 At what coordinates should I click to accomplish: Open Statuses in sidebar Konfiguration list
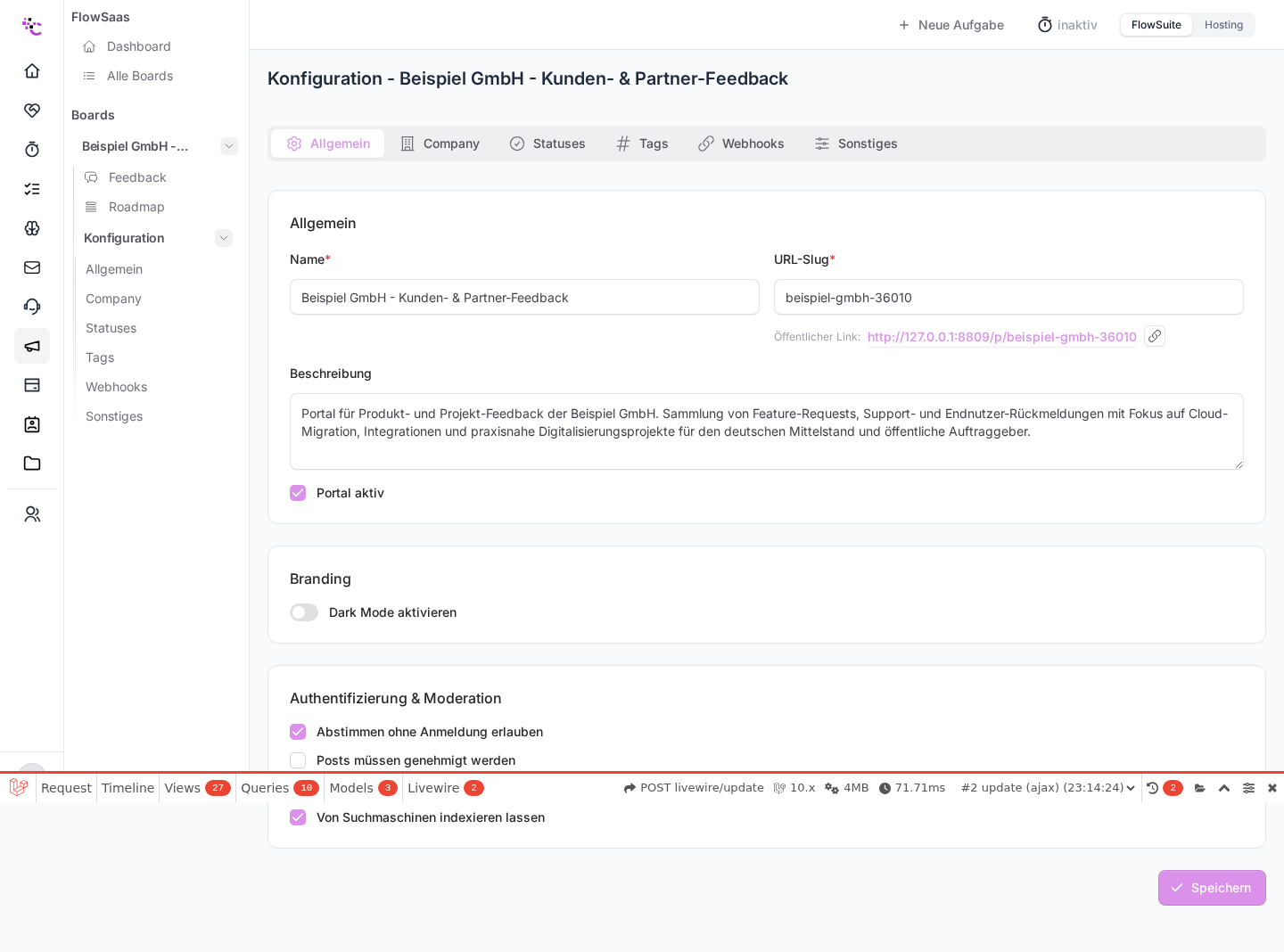[x=111, y=328]
